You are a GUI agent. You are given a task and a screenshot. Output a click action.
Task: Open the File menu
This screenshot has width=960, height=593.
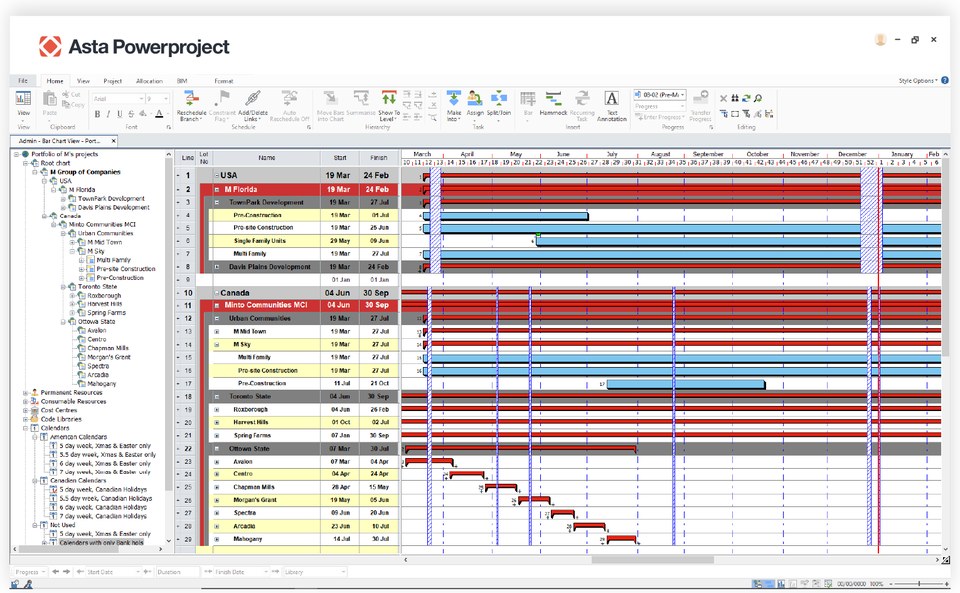[23, 81]
